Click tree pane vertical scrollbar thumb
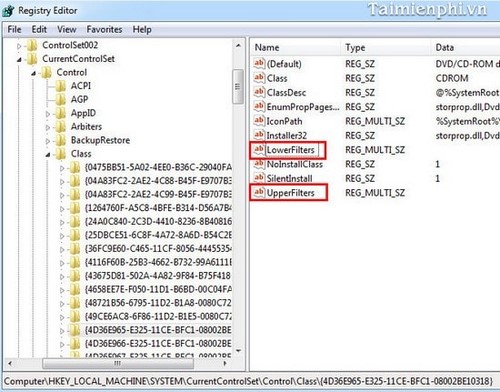500x392 pixels. pyautogui.click(x=238, y=87)
